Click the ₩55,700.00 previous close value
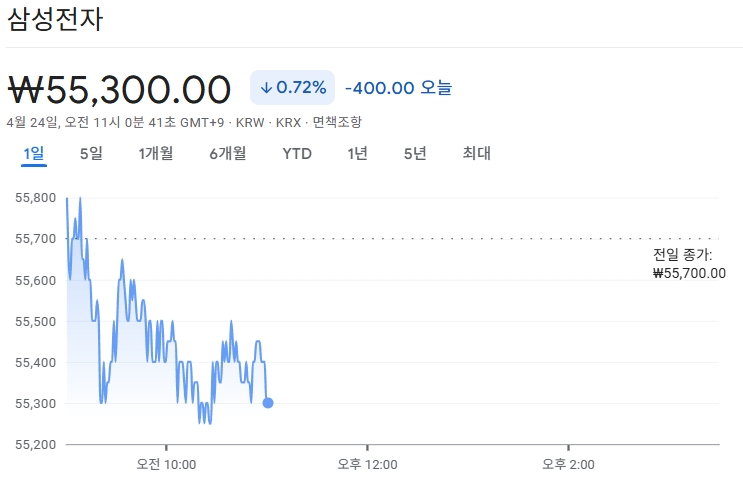 pos(689,273)
